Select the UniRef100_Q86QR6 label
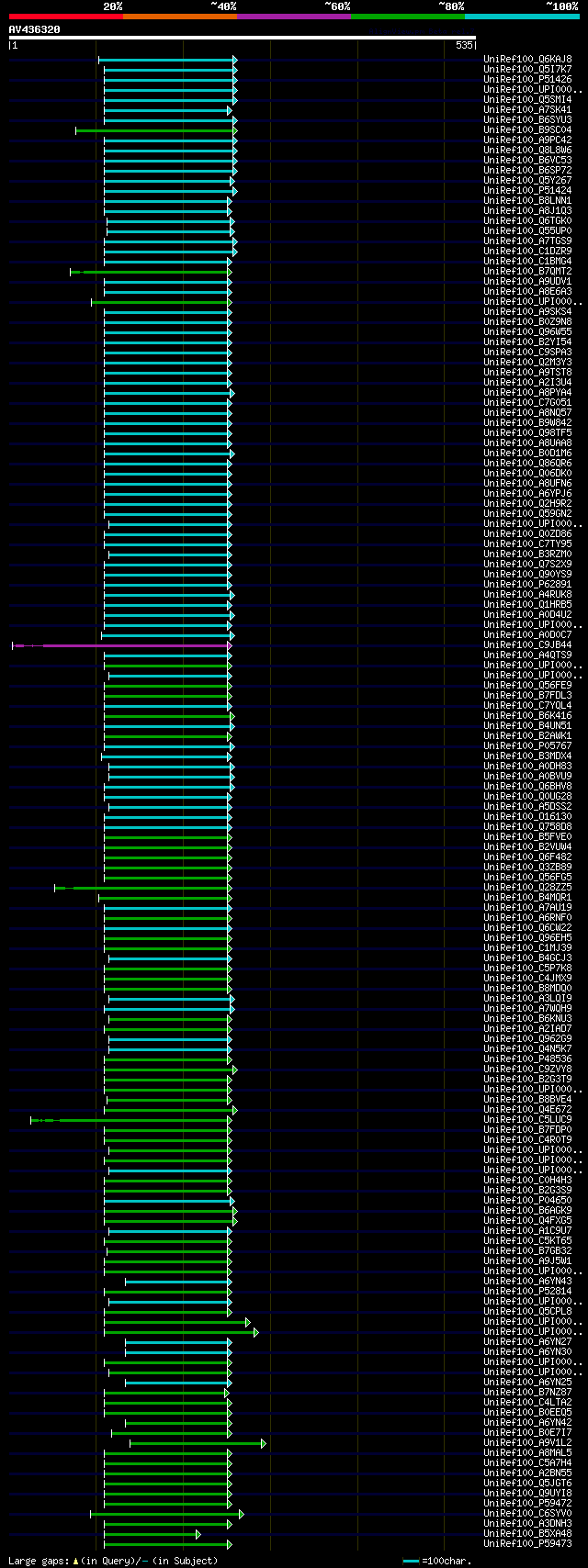 [527, 464]
